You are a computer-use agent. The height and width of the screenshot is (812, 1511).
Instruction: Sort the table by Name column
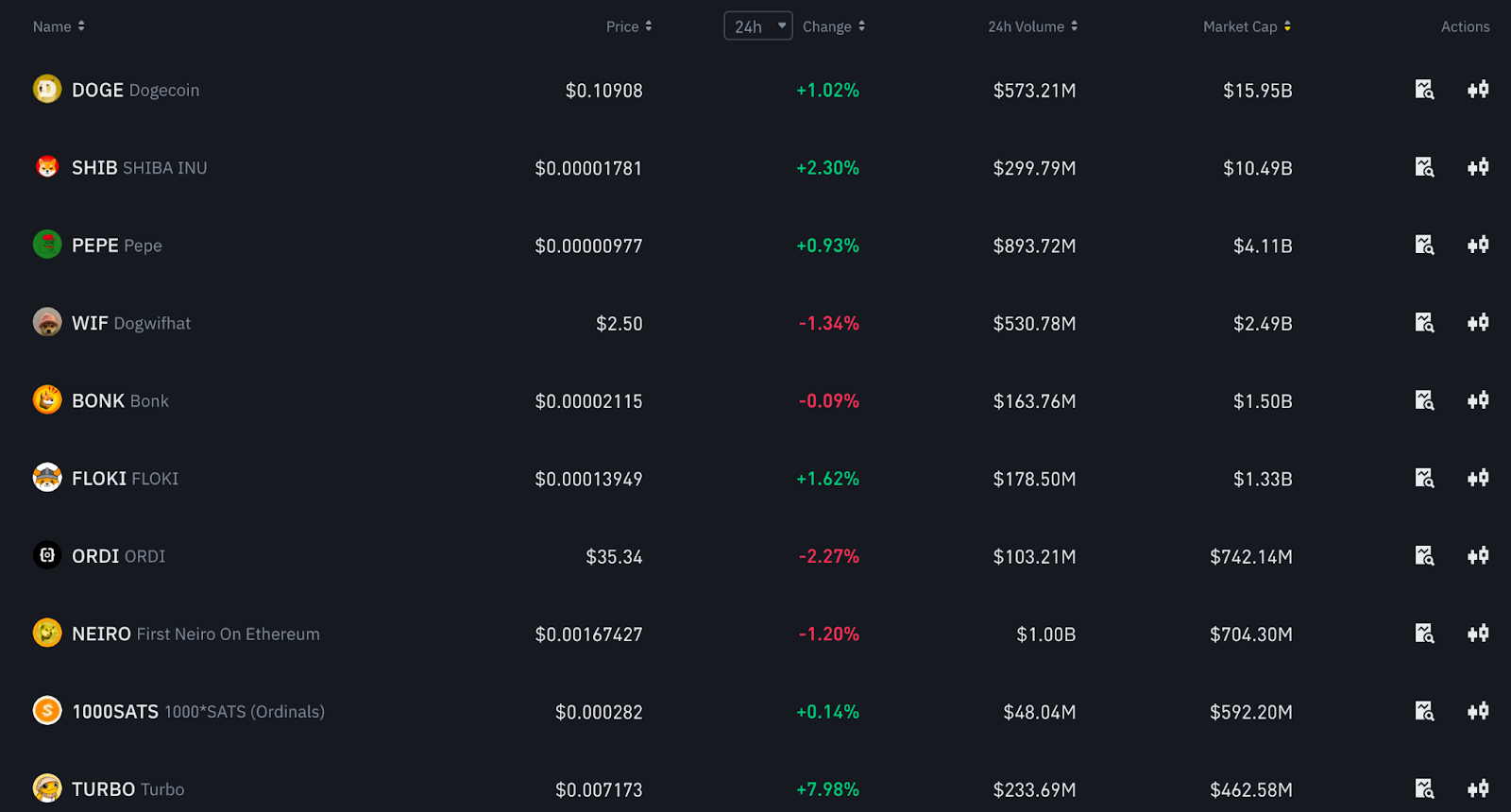click(x=59, y=26)
